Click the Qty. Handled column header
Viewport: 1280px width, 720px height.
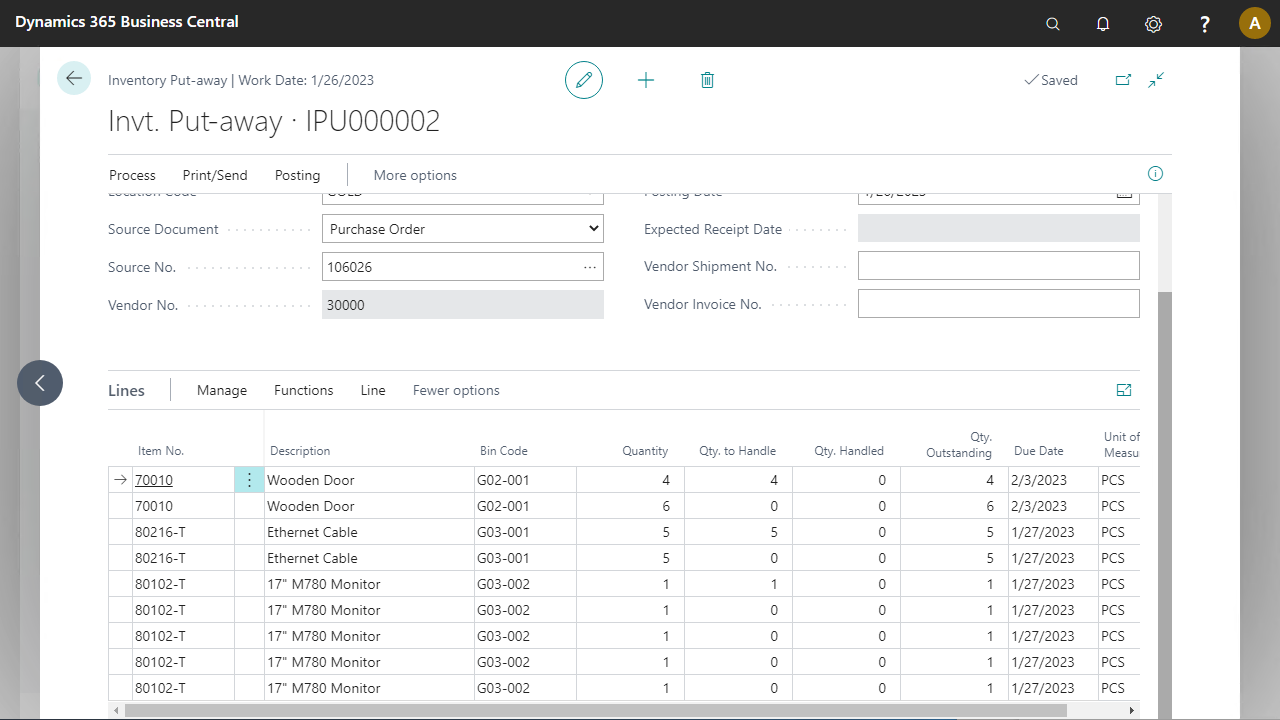click(x=849, y=451)
